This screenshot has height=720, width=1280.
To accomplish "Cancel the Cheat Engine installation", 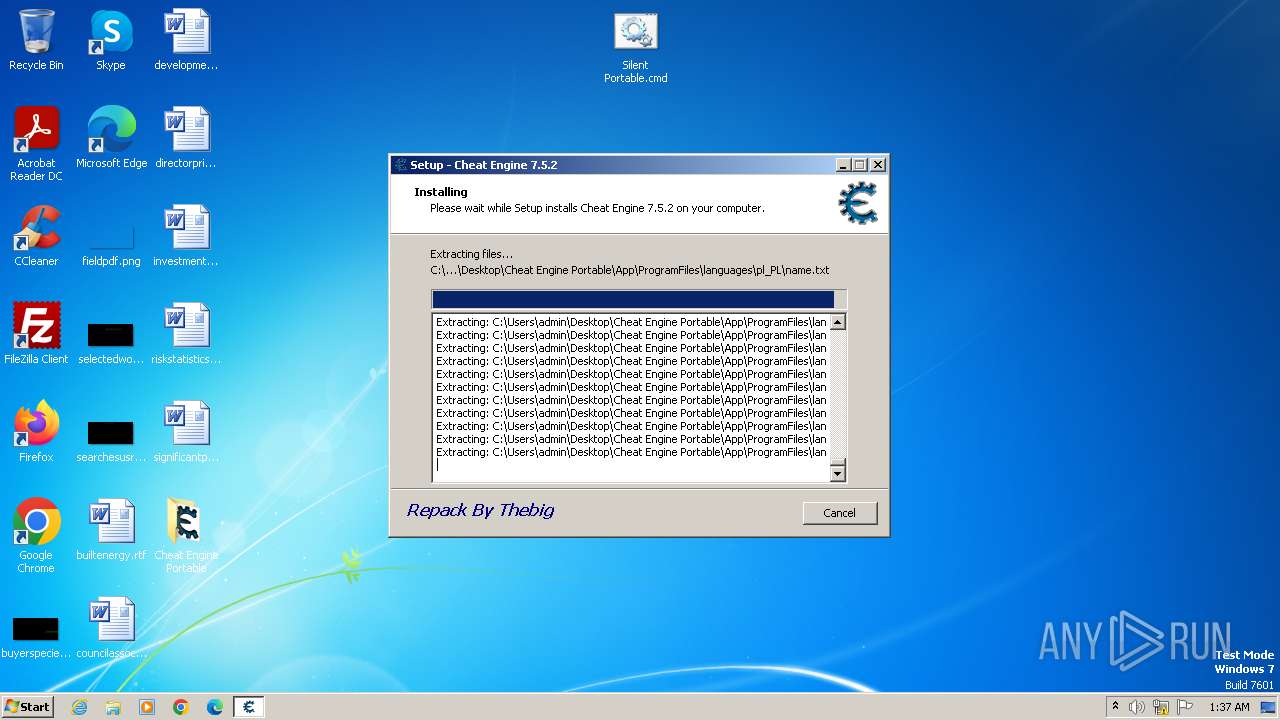I will point(839,513).
